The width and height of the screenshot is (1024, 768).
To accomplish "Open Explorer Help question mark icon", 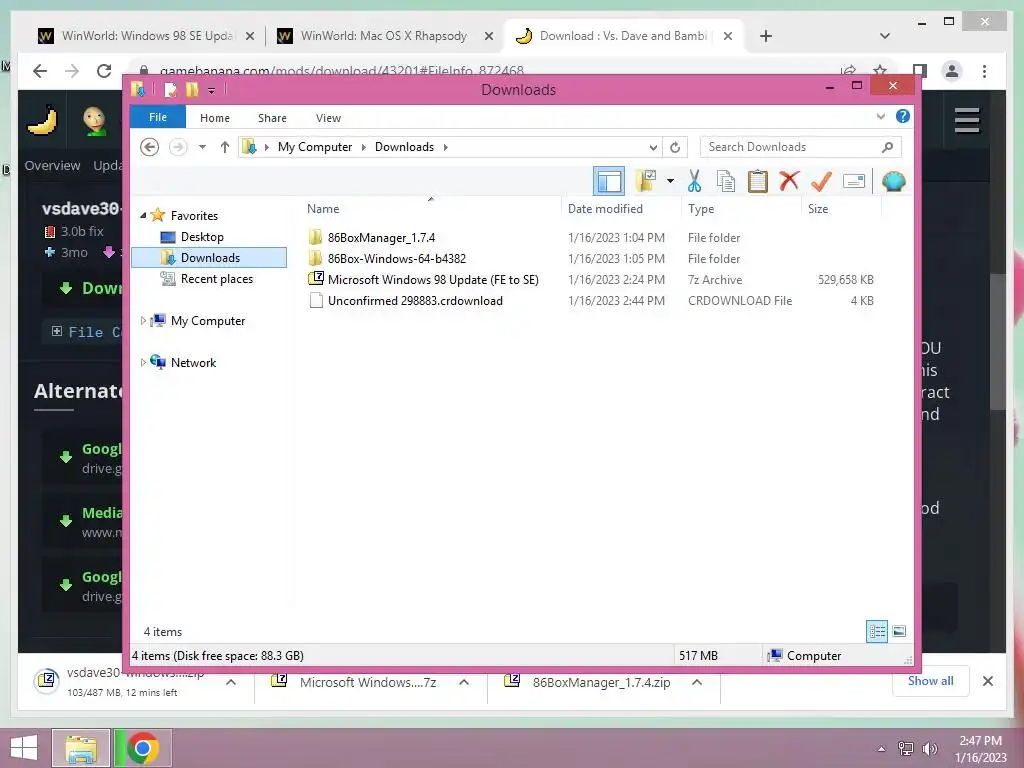I will click(903, 116).
